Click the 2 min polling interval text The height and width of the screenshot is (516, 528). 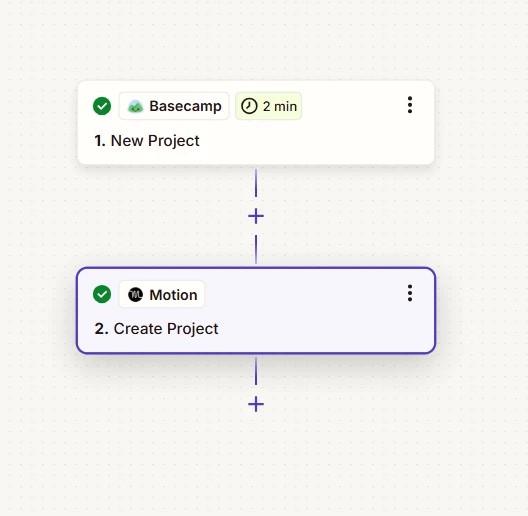click(280, 106)
